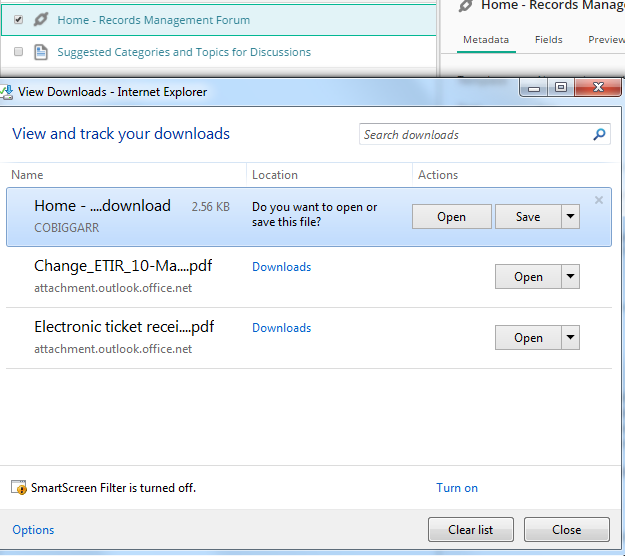This screenshot has width=625, height=556.
Task: Minimize the View Downloads window
Action: (x=534, y=88)
